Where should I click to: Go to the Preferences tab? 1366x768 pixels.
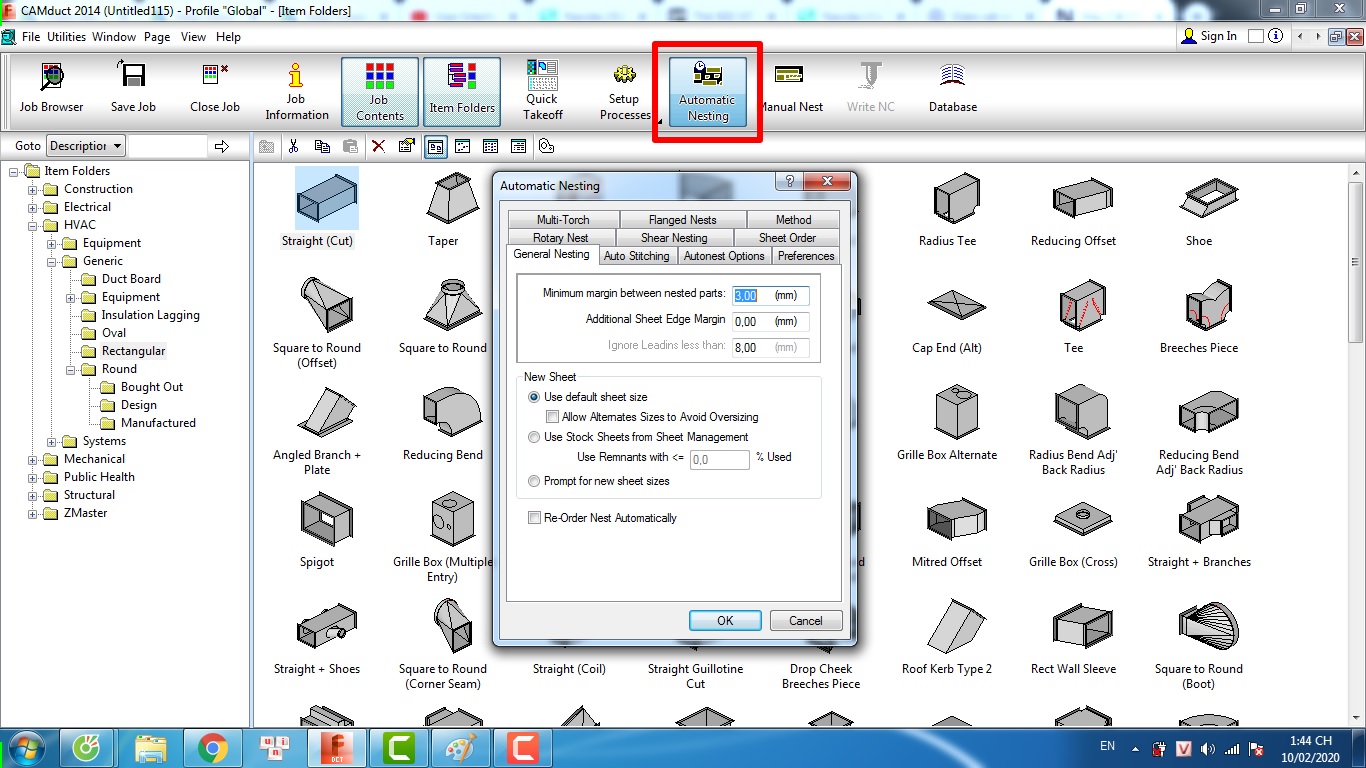click(x=806, y=256)
